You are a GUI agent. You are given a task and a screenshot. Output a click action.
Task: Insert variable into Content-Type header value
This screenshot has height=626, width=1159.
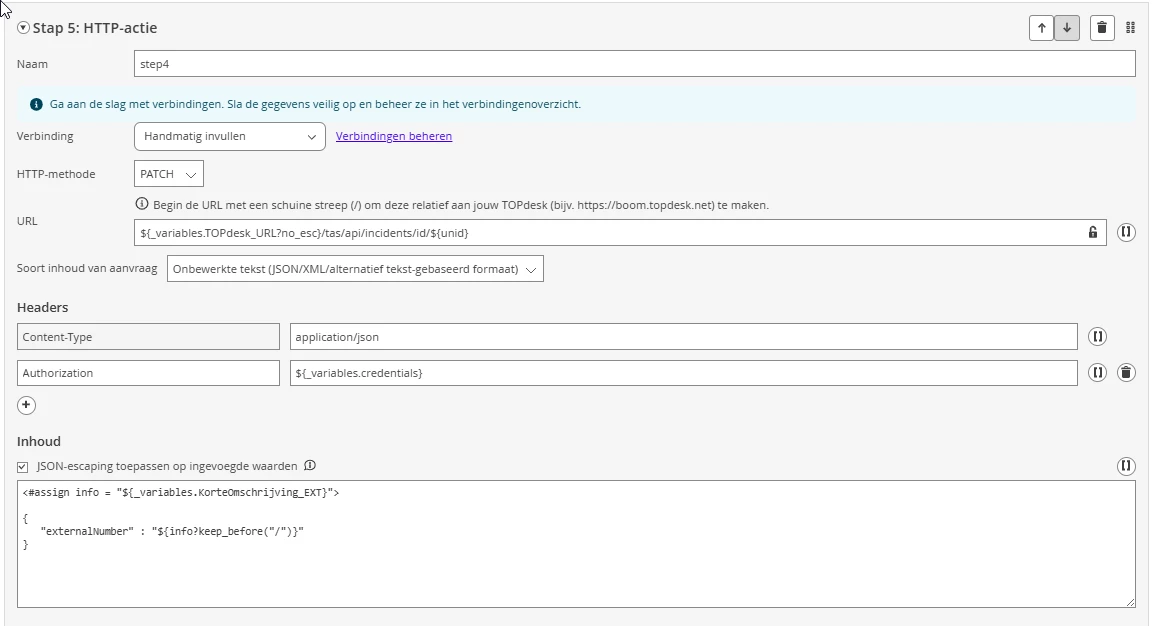coord(1097,337)
